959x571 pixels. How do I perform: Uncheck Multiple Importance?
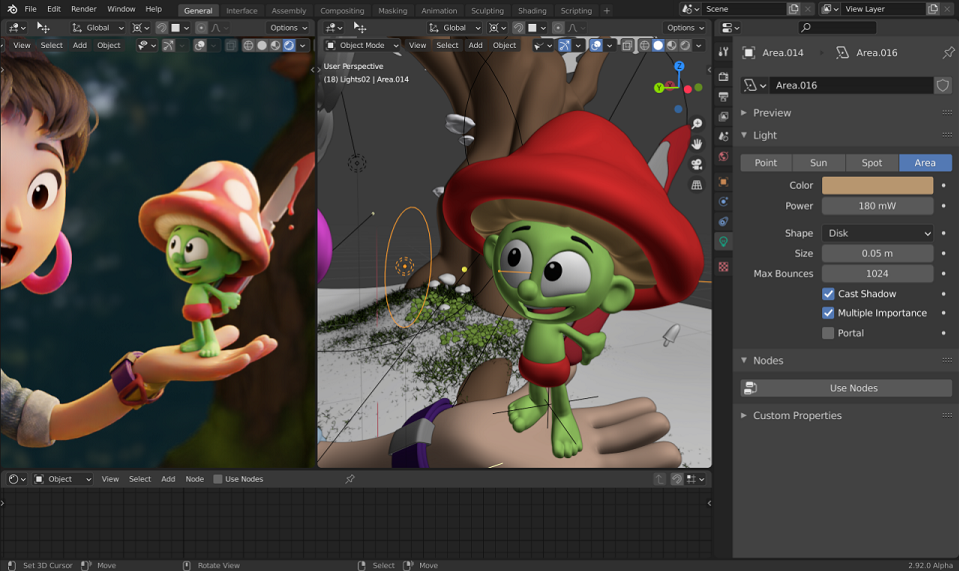pyautogui.click(x=828, y=313)
